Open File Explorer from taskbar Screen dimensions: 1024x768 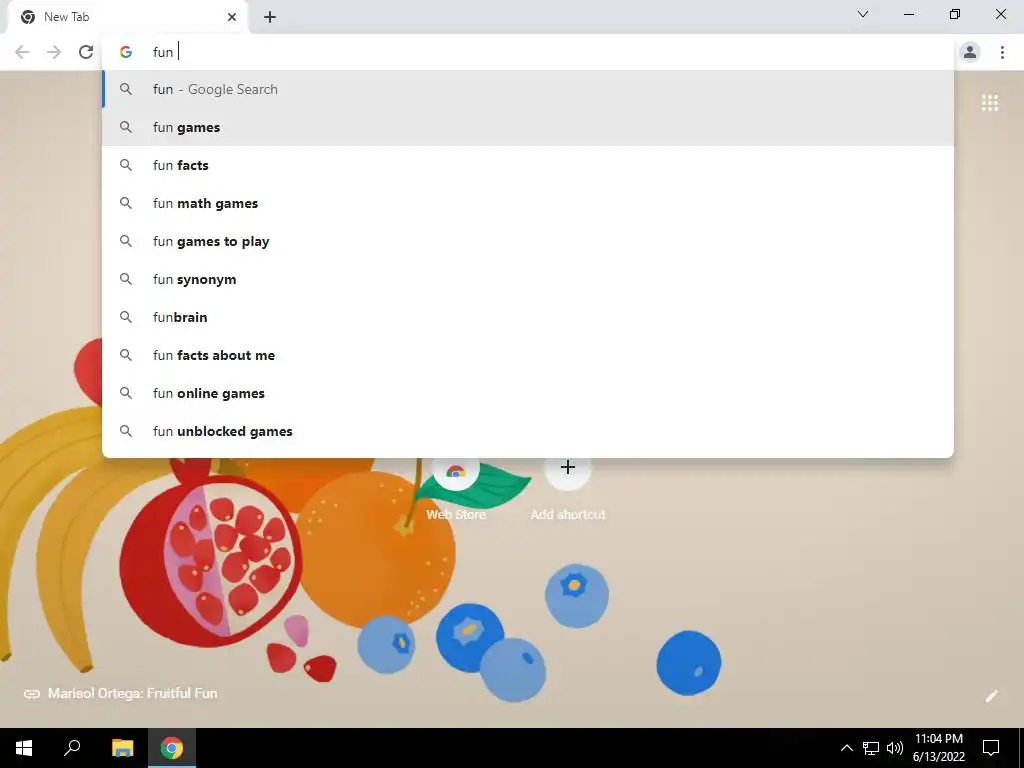pos(122,748)
